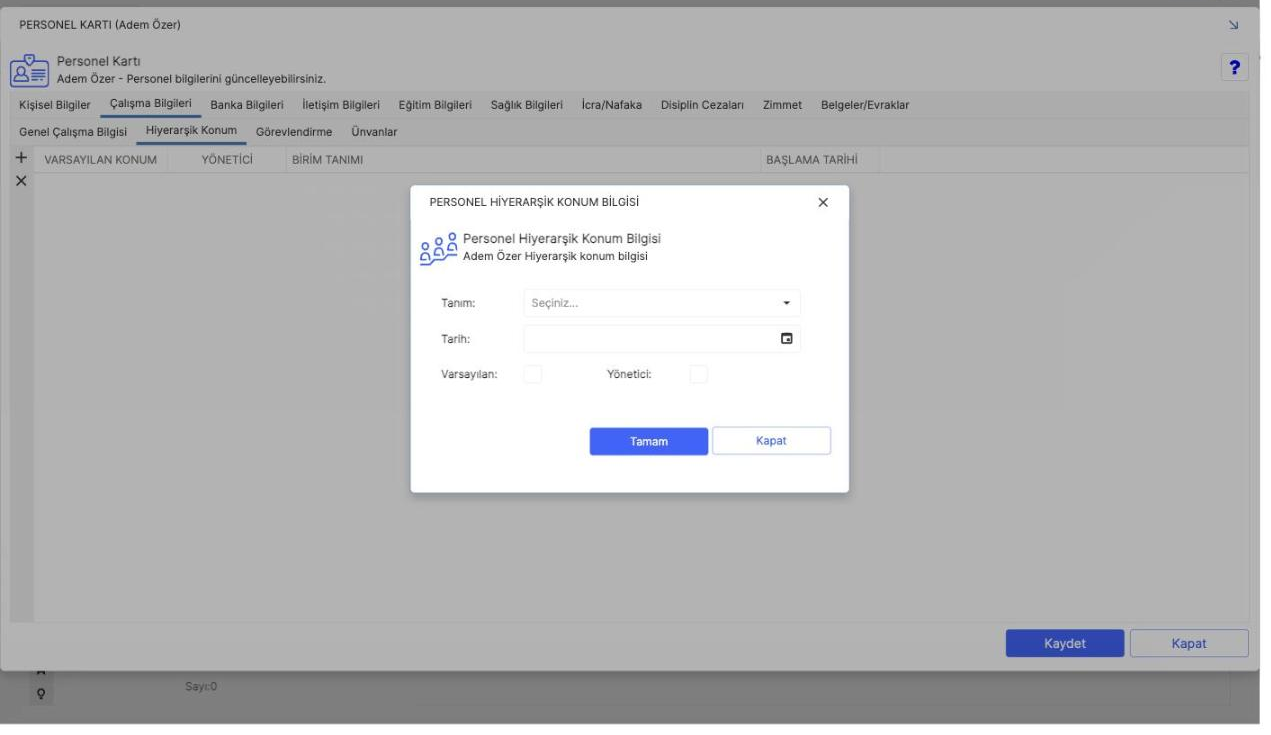
Task: Save the card with the Kaydet button
Action: click(x=1065, y=643)
